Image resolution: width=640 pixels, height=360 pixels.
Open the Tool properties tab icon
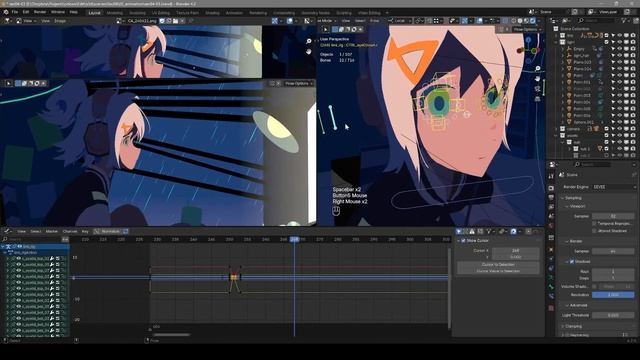pos(551,176)
